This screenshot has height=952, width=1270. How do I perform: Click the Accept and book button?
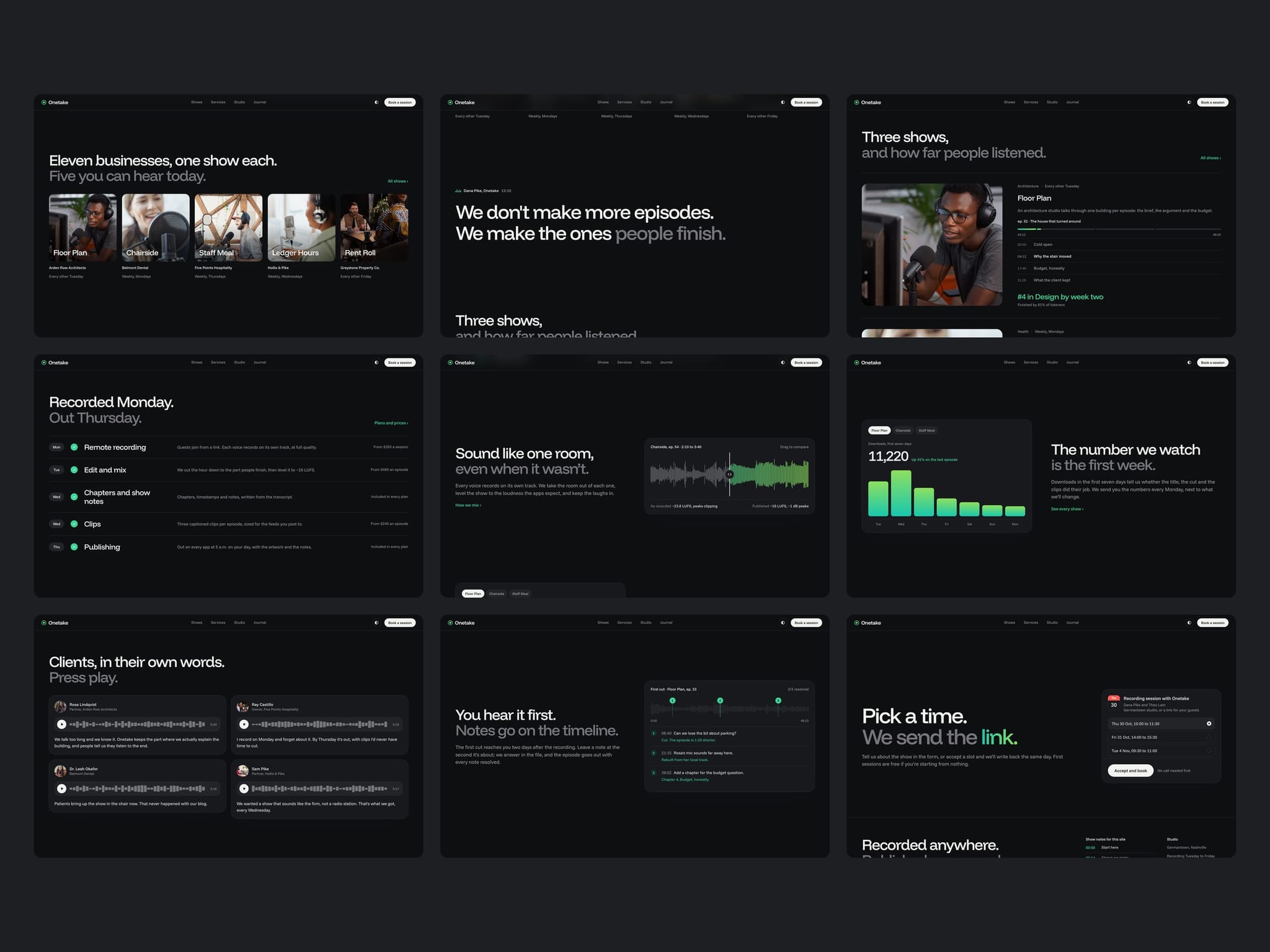1130,770
